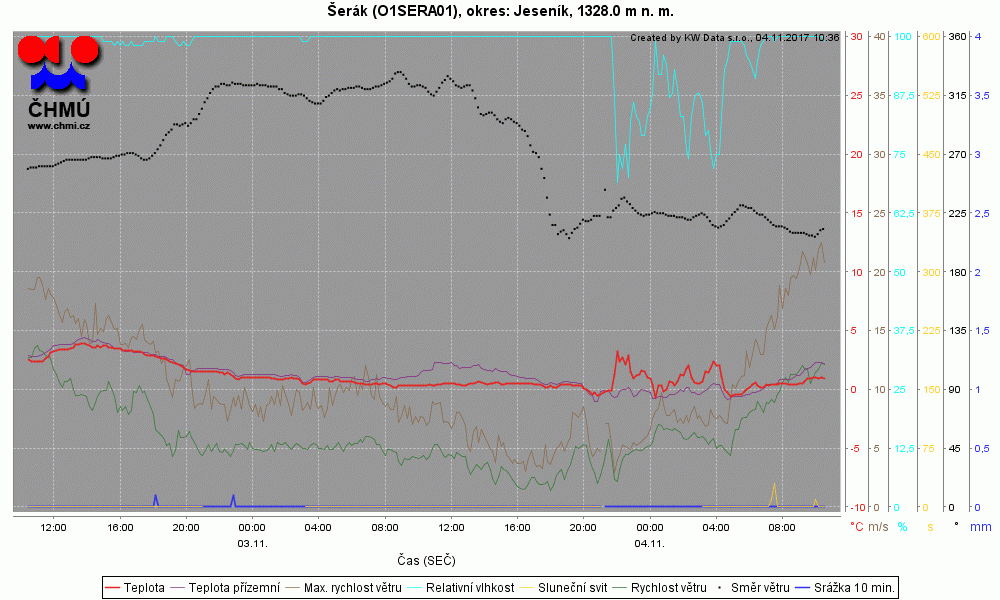Click the 03.11. date label

[x=253, y=543]
